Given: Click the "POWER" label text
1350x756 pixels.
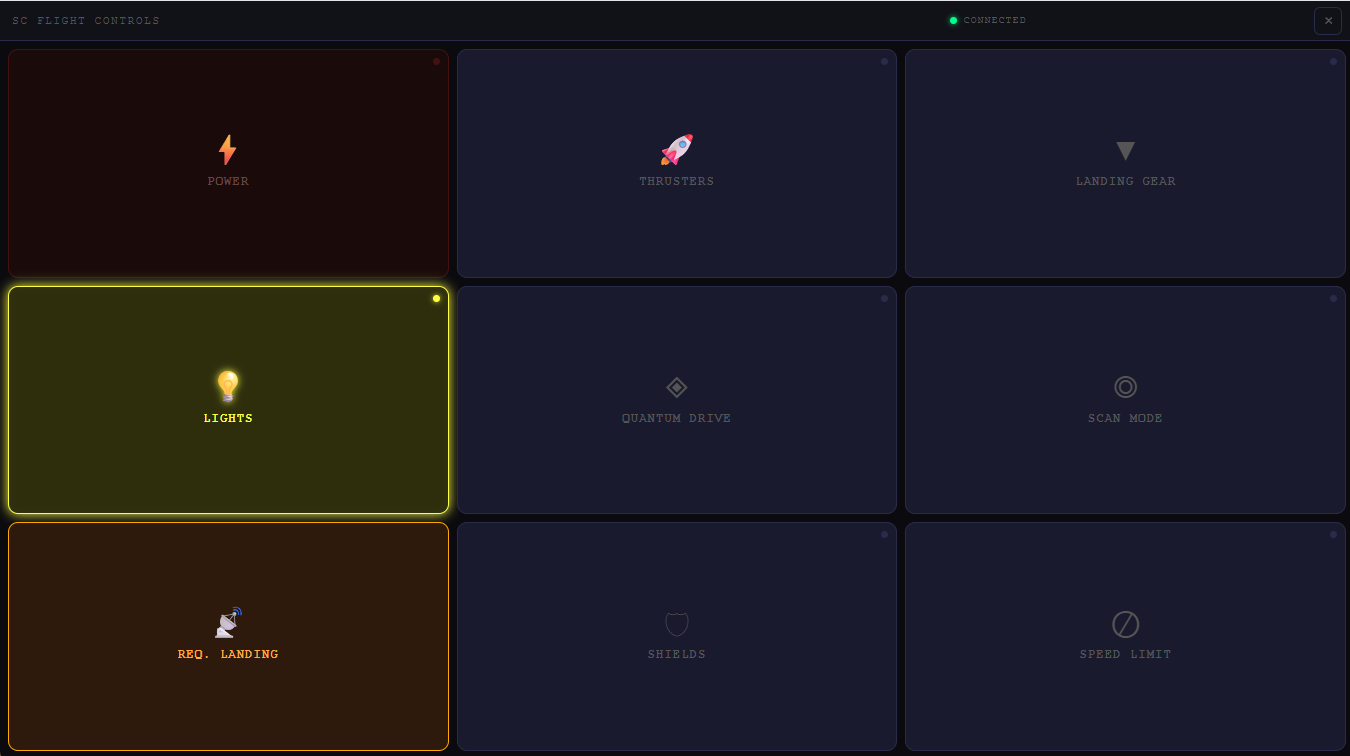Looking at the screenshot, I should point(228,181).
